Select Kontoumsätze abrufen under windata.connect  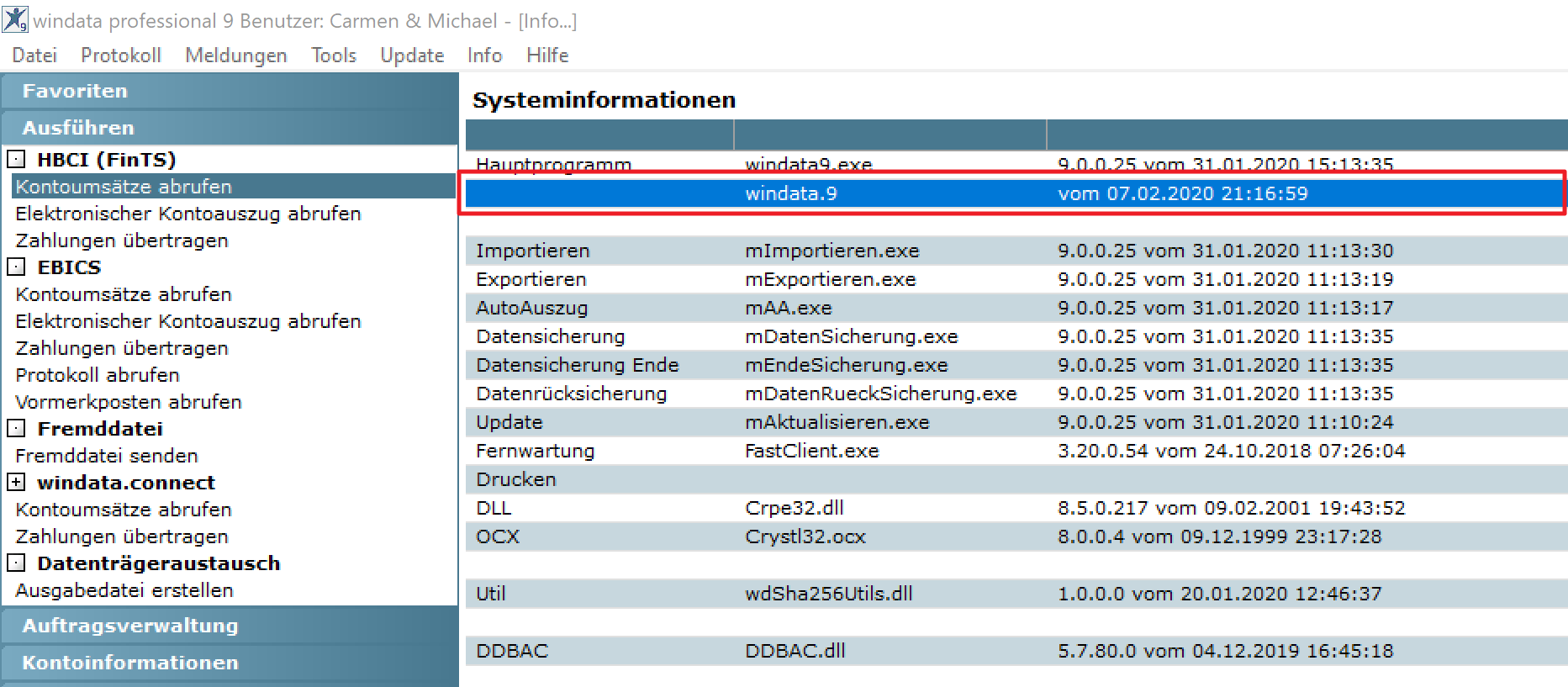tap(124, 510)
